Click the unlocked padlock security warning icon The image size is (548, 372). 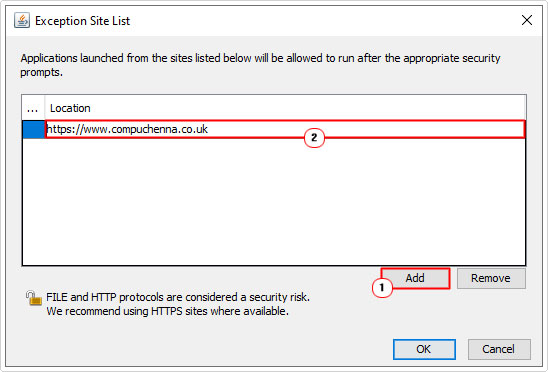point(34,298)
